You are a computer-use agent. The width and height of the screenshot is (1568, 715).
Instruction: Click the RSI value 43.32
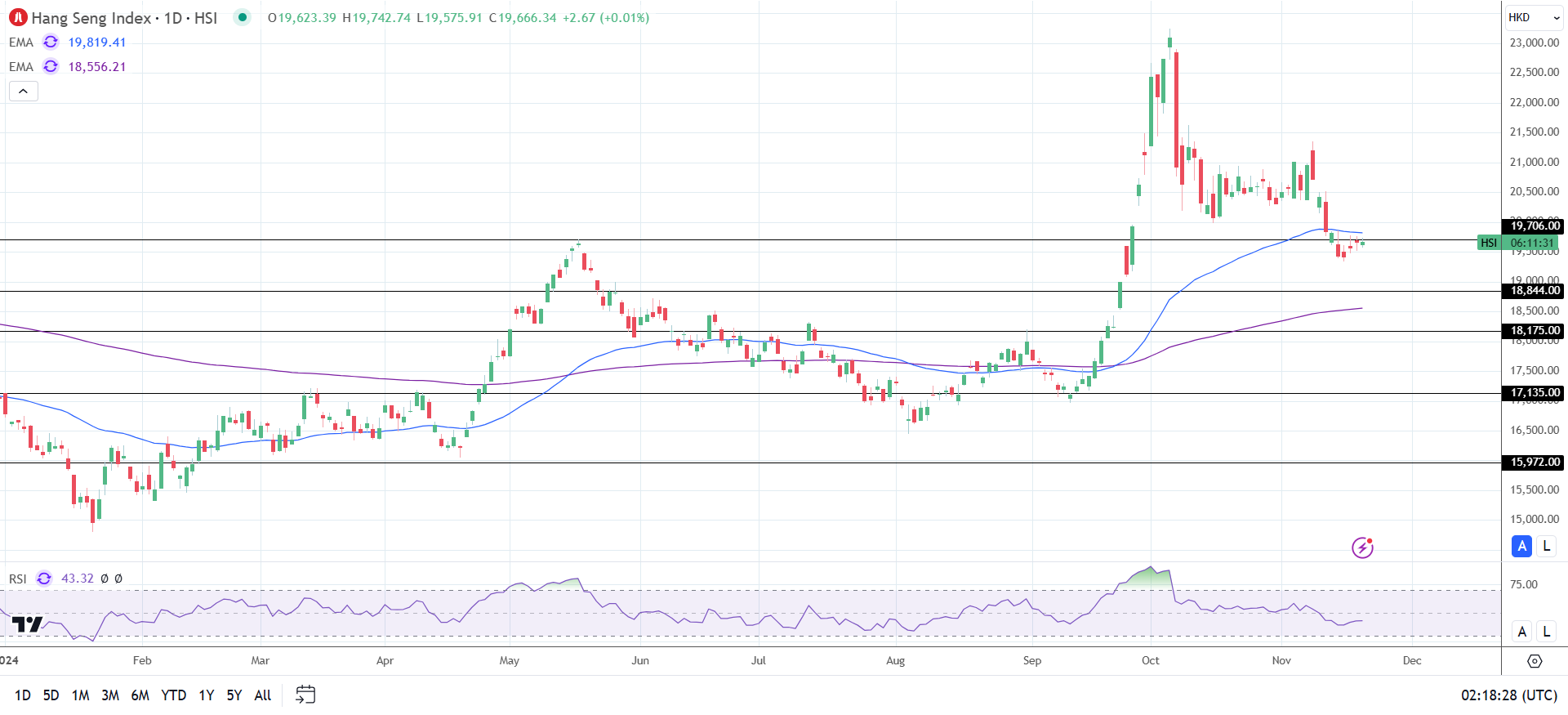tap(78, 578)
